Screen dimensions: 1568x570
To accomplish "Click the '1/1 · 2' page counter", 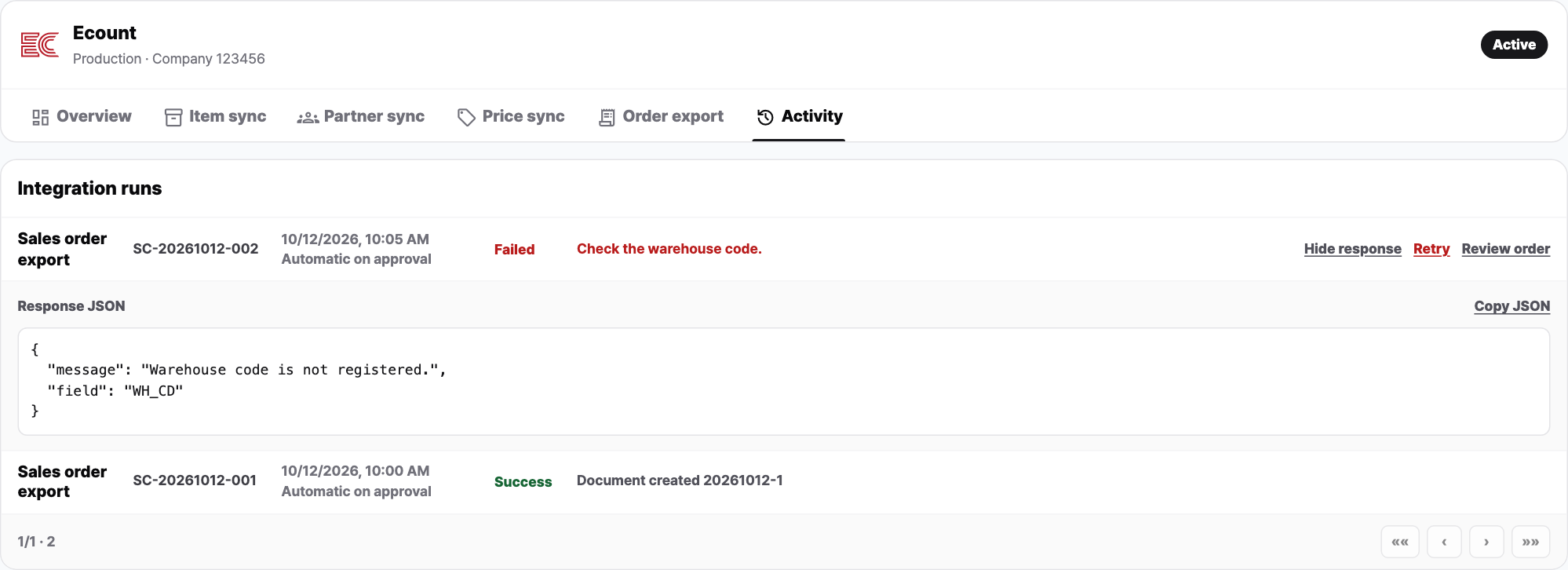I will (x=36, y=542).
